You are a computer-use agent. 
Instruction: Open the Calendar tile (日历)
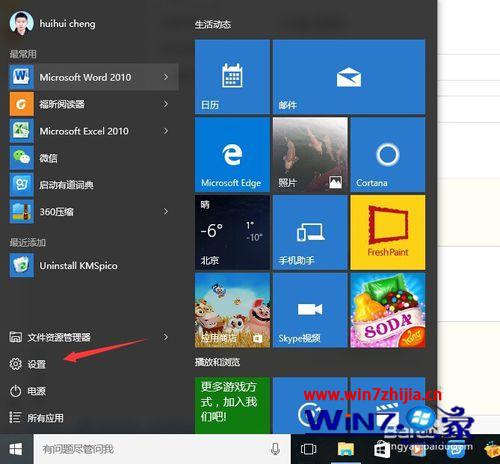pos(232,77)
